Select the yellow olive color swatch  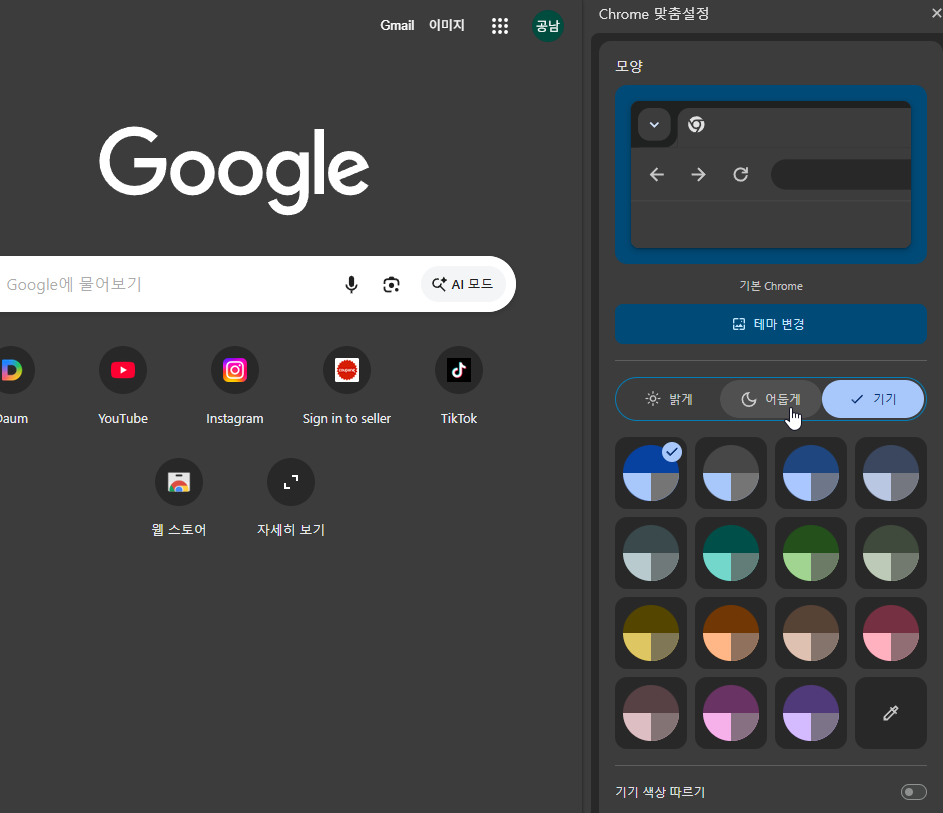pyautogui.click(x=651, y=633)
